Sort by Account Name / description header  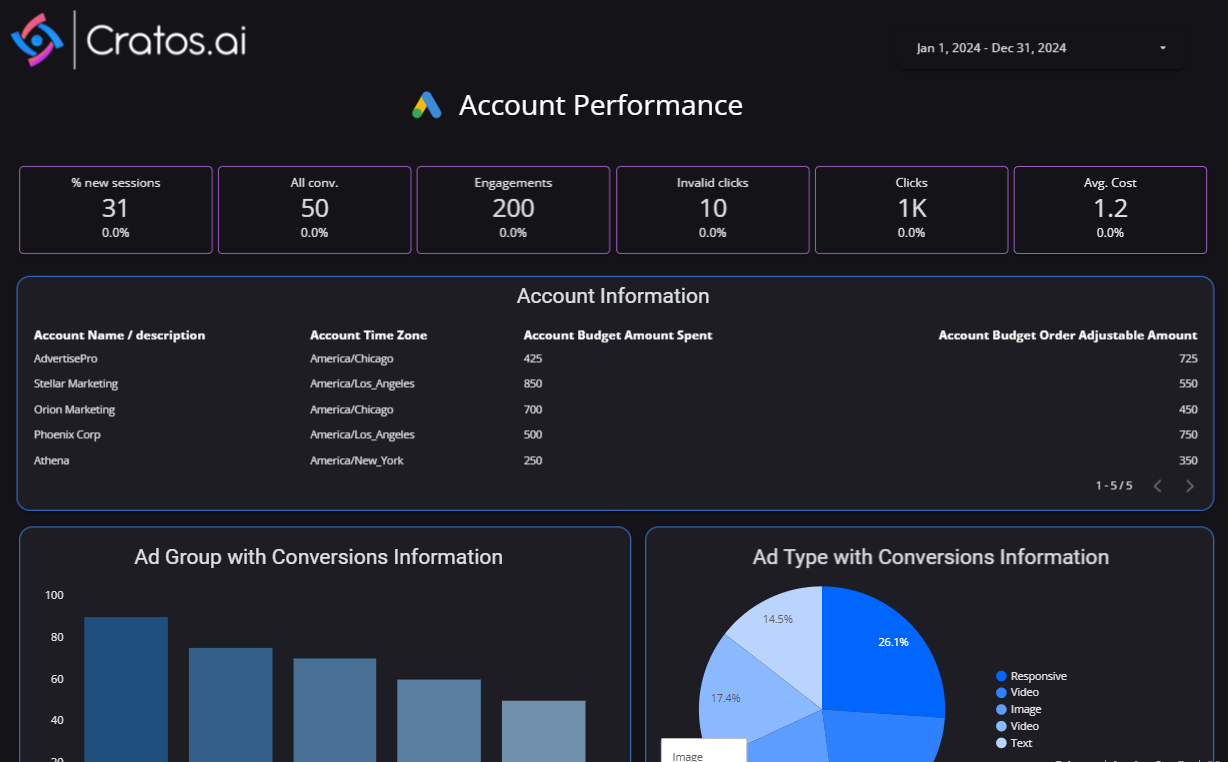pos(119,335)
